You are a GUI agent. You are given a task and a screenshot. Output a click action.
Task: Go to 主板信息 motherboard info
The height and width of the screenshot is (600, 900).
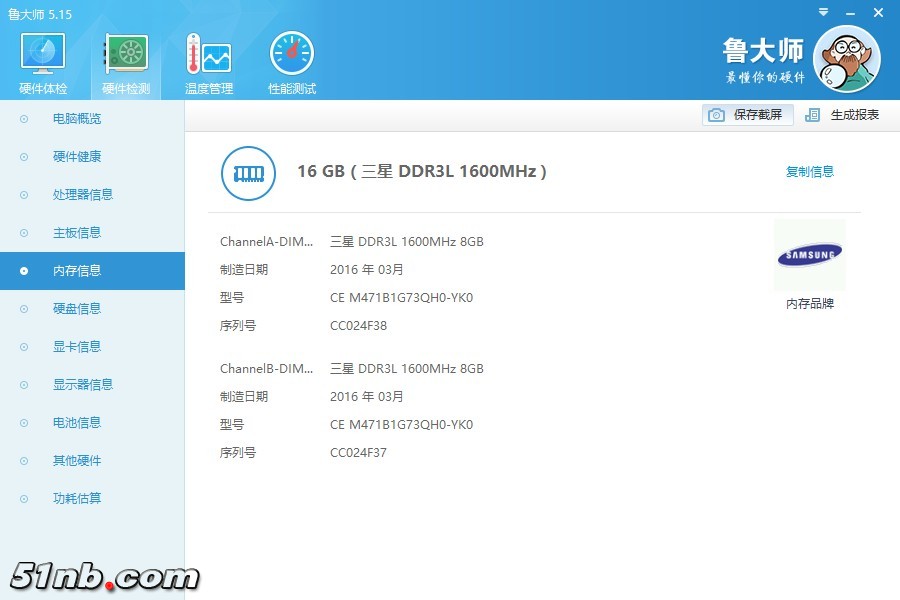(77, 233)
